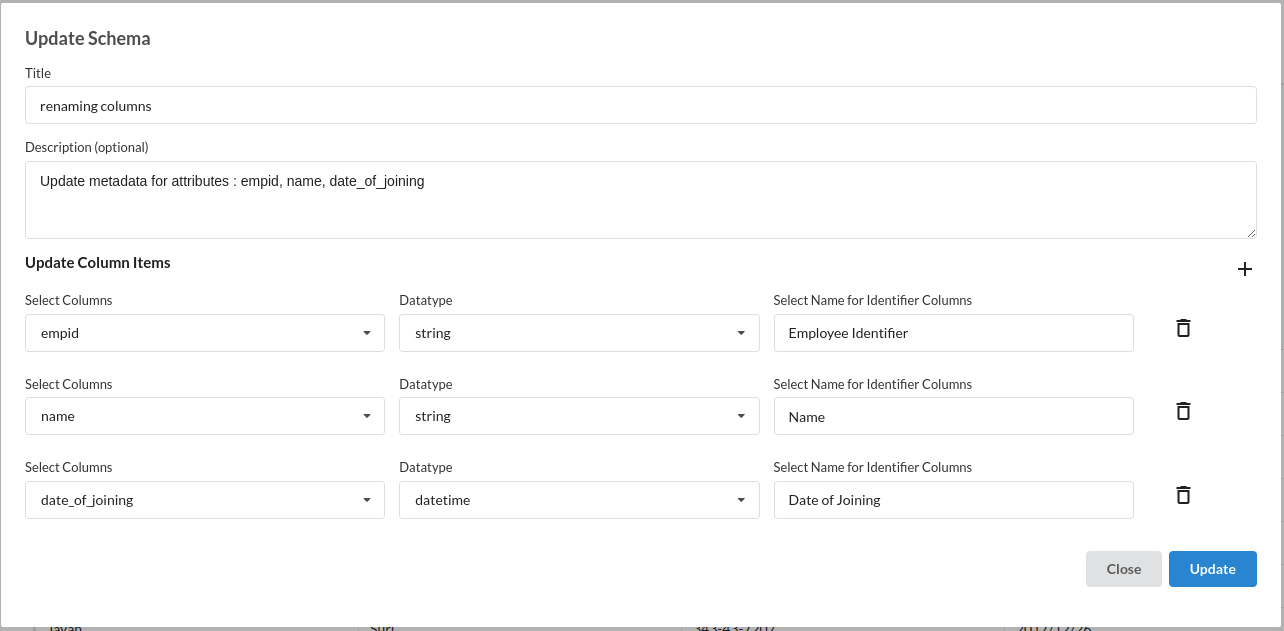The width and height of the screenshot is (1284, 631).
Task: Click the 'Description (optional)' label
Action: (87, 147)
